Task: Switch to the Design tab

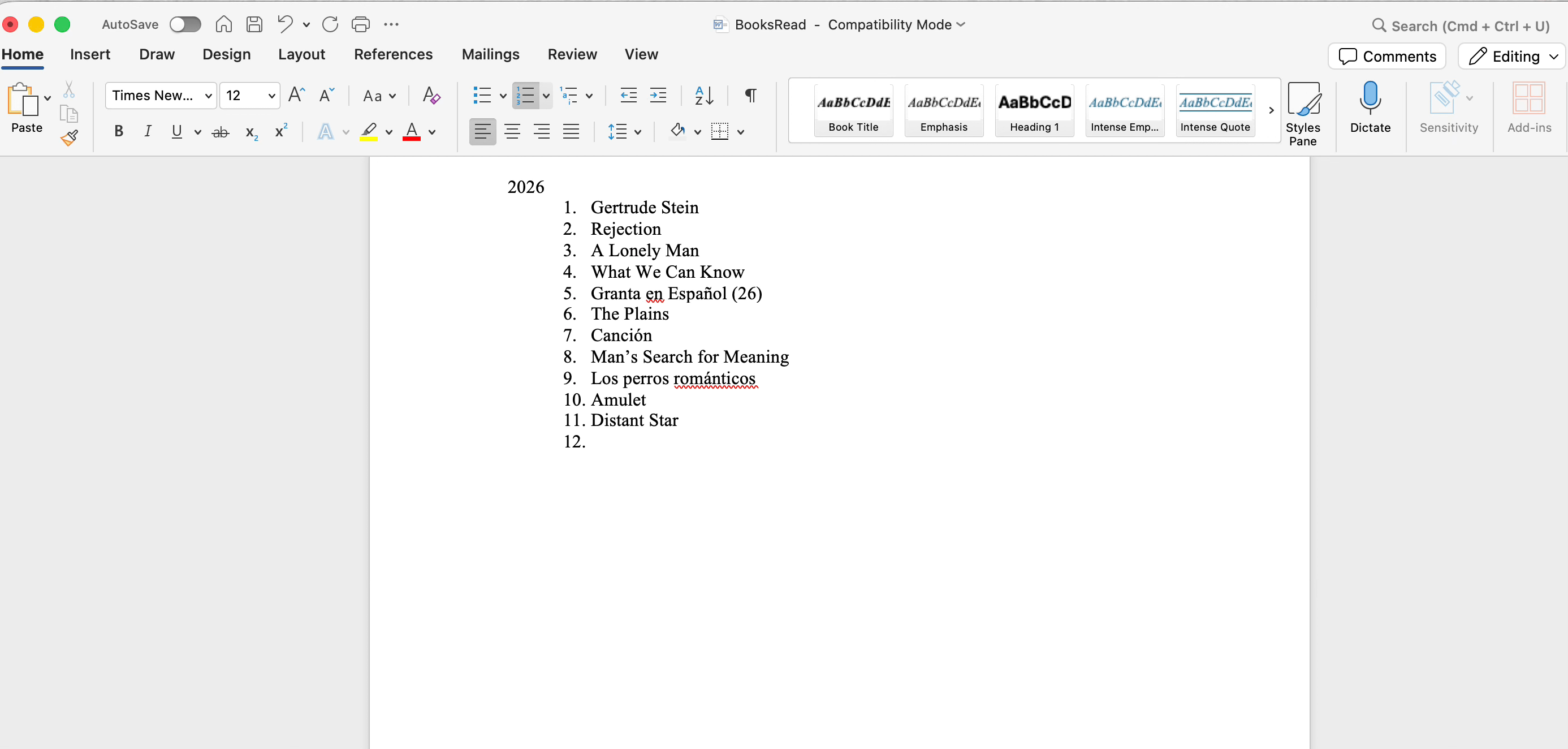Action: 226,54
